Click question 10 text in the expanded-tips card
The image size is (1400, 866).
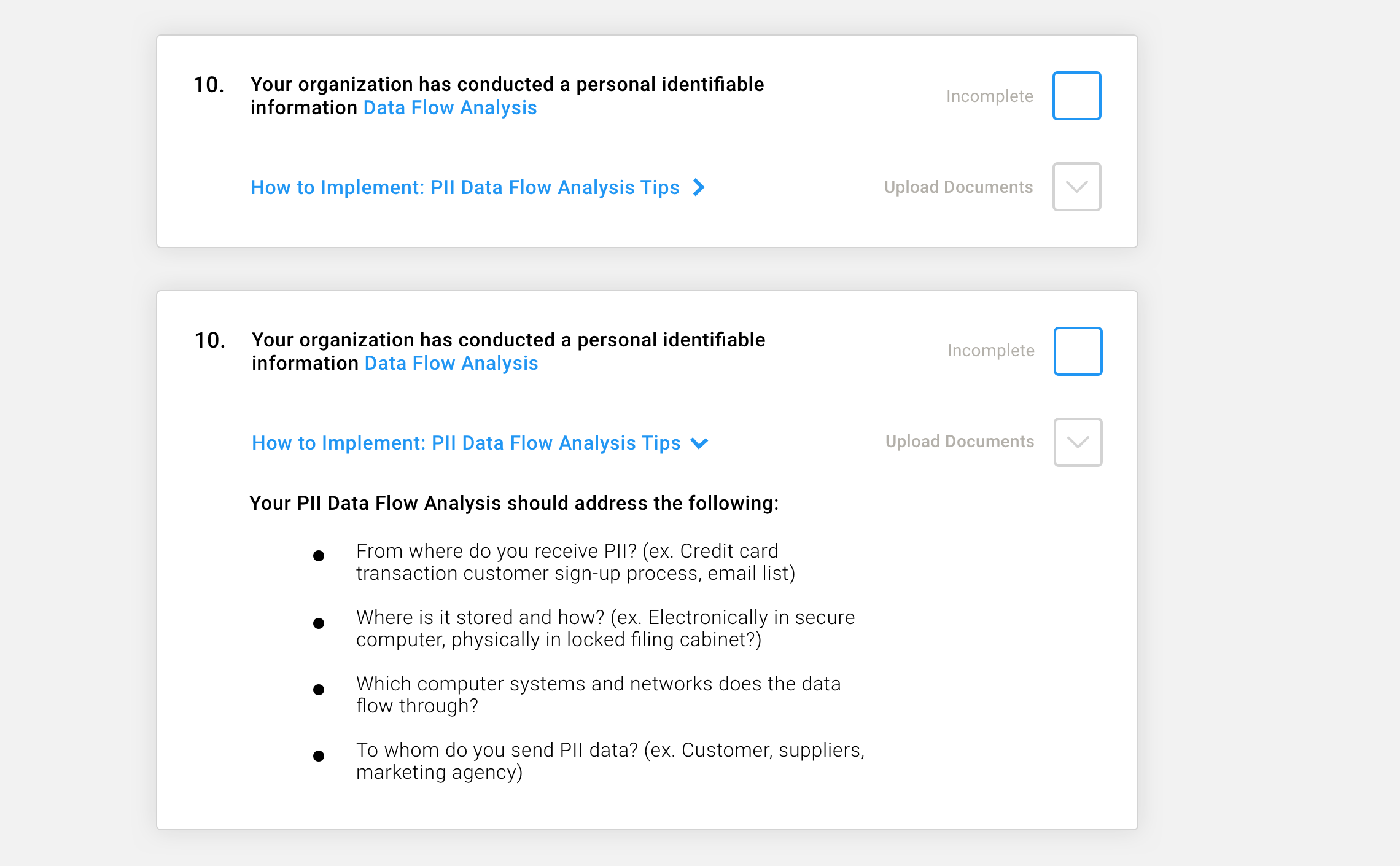(508, 351)
